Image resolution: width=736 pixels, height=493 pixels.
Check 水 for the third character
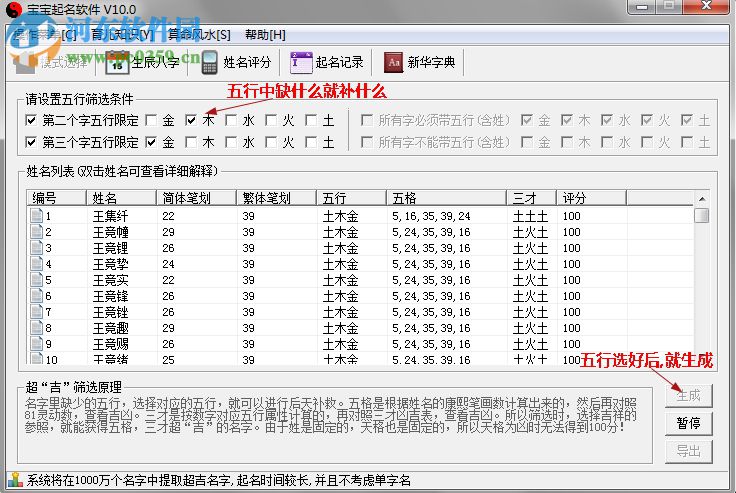231,142
